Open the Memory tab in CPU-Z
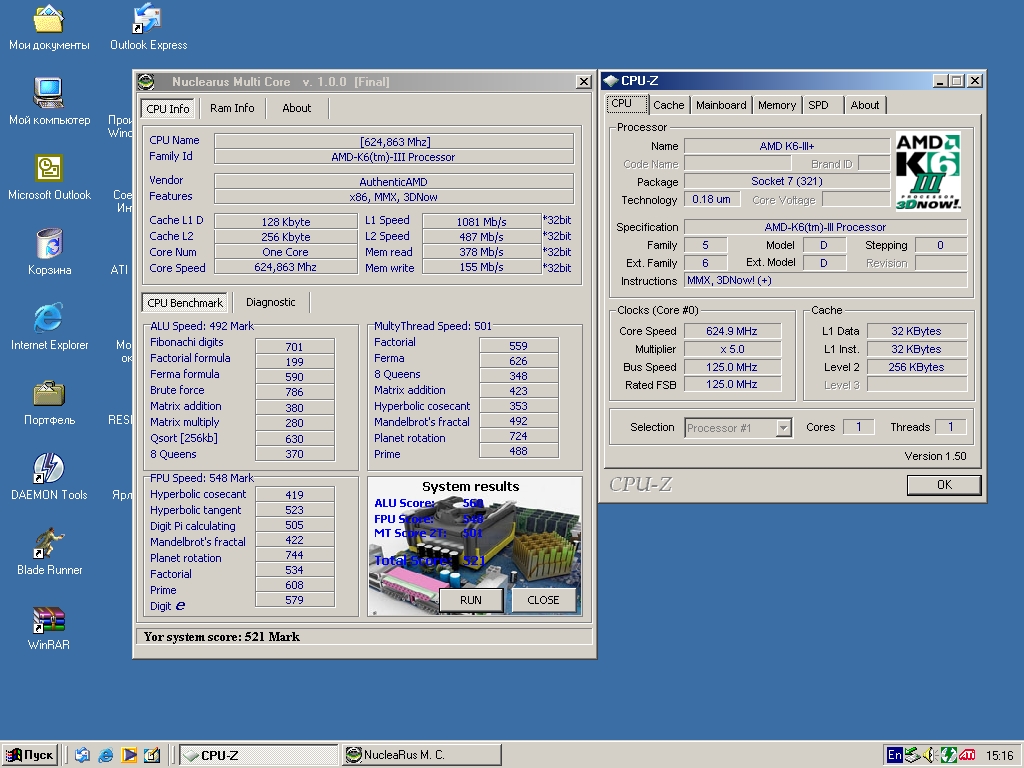The width and height of the screenshot is (1024, 768). click(776, 105)
